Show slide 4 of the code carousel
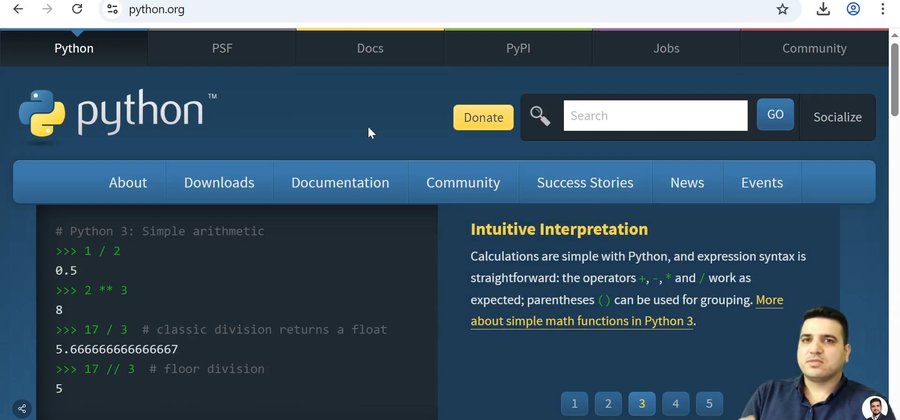The height and width of the screenshot is (420, 900). coord(676,404)
